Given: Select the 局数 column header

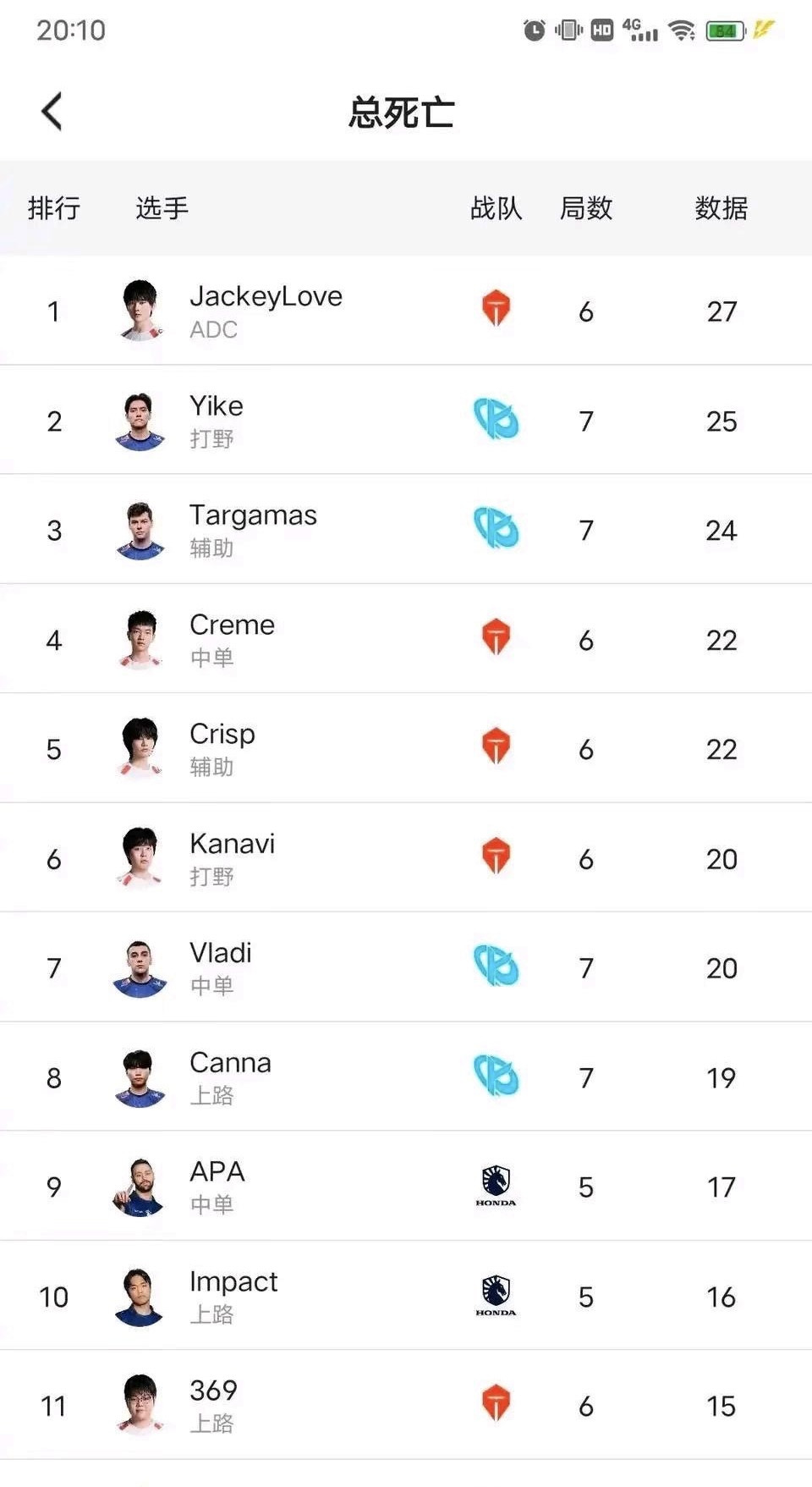Looking at the screenshot, I should point(586,208).
